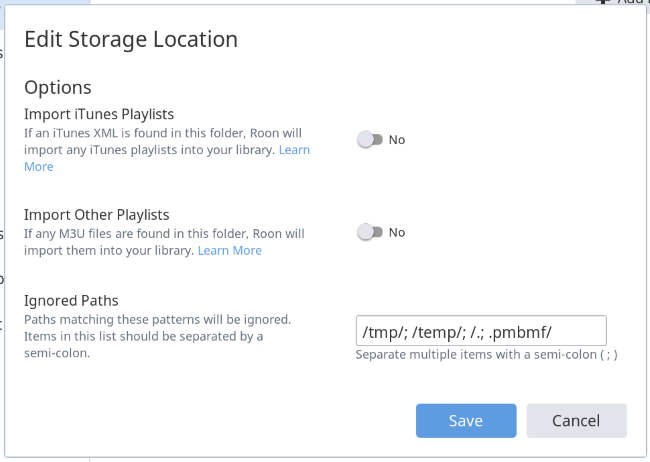Screen dimensions: 650x462
Task: Toggle Import iTunes Playlists switch
Action: 370,140
